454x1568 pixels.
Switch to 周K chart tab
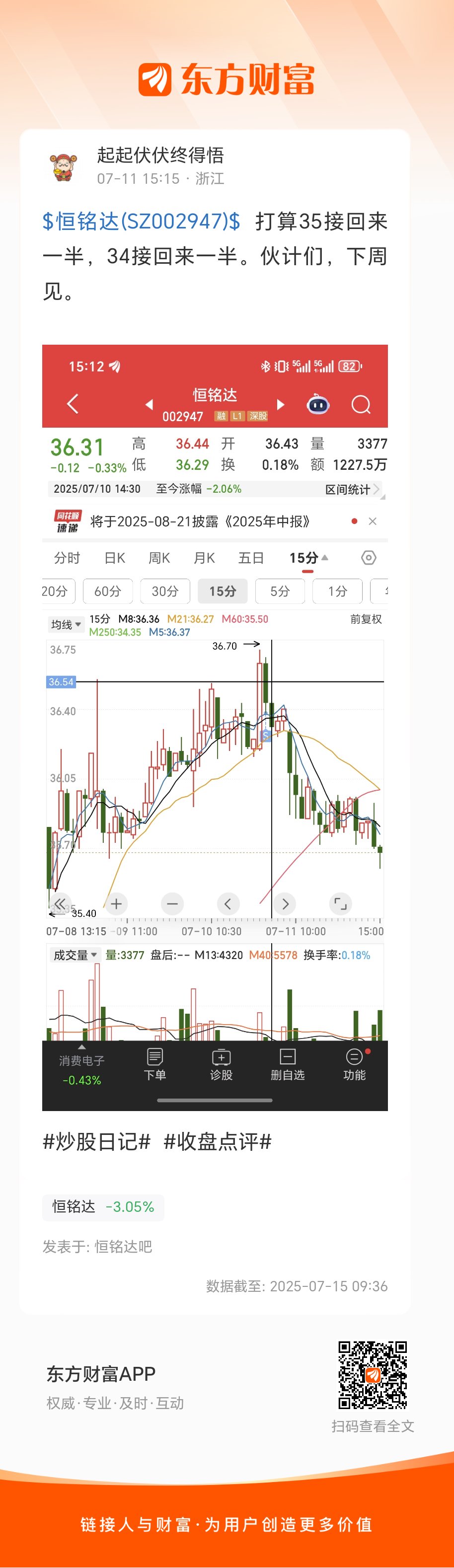click(x=159, y=558)
